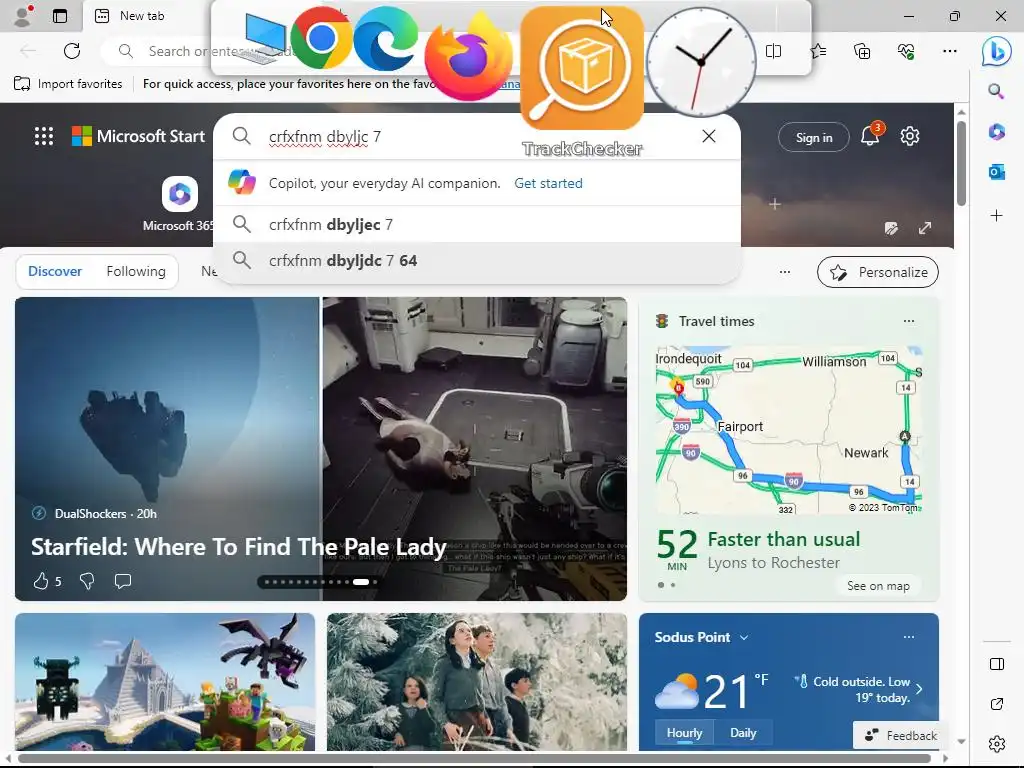Click Import favorites link

(x=68, y=84)
